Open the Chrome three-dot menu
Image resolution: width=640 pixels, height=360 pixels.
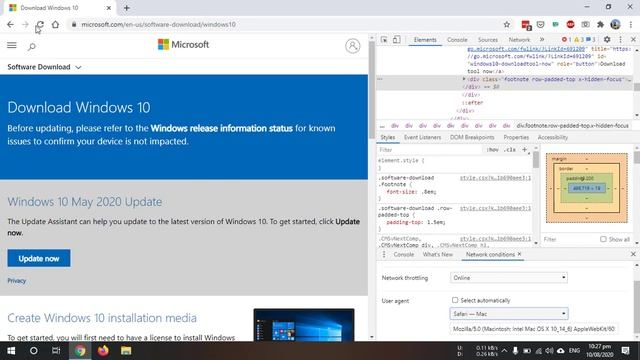point(631,24)
